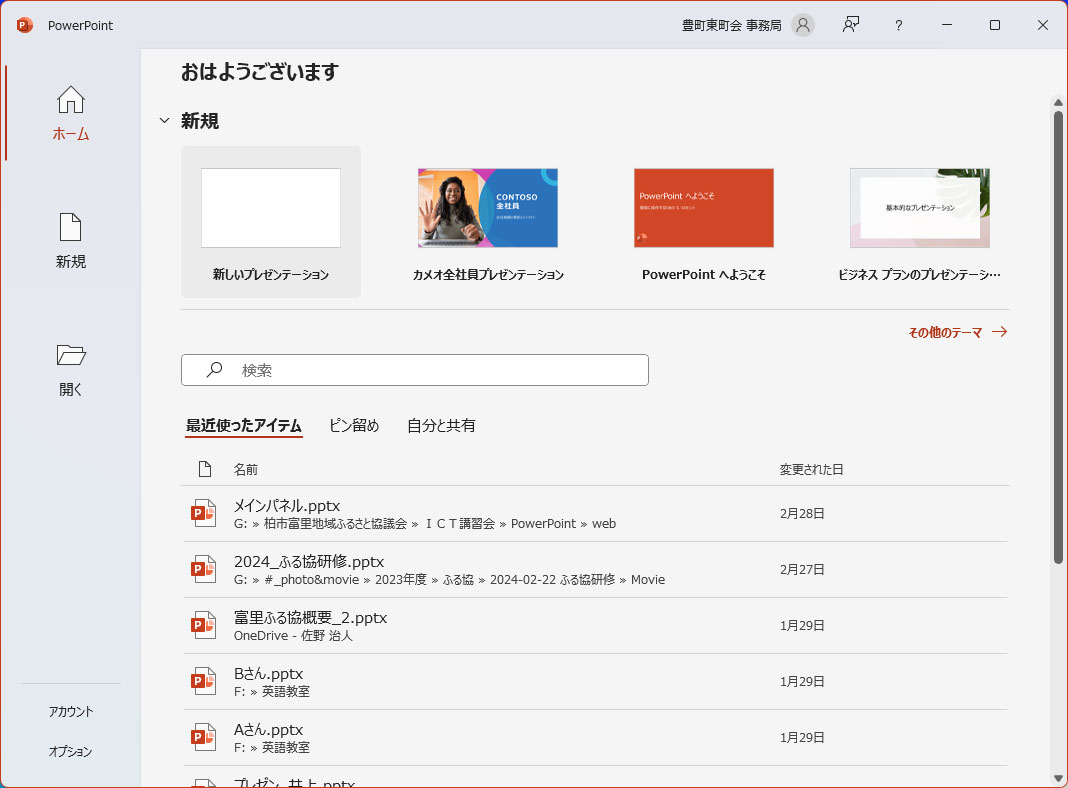Viewport: 1068px width, 788px height.
Task: Open オプション in the sidebar
Action: click(70, 751)
